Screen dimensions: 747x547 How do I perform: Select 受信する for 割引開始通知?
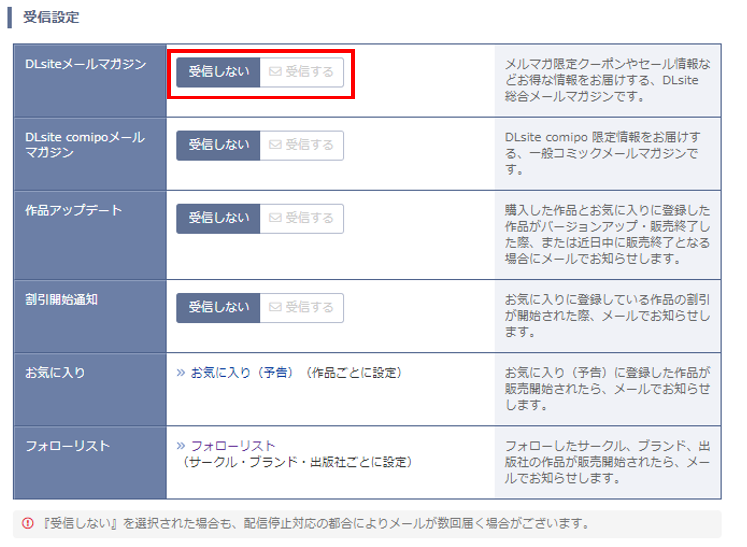tap(302, 307)
